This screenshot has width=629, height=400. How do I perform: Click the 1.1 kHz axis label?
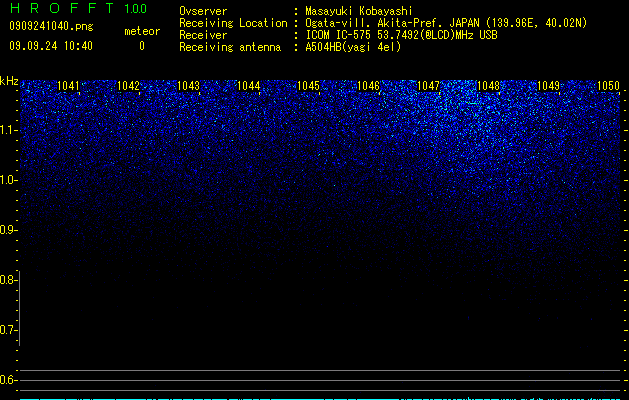tap(8, 130)
